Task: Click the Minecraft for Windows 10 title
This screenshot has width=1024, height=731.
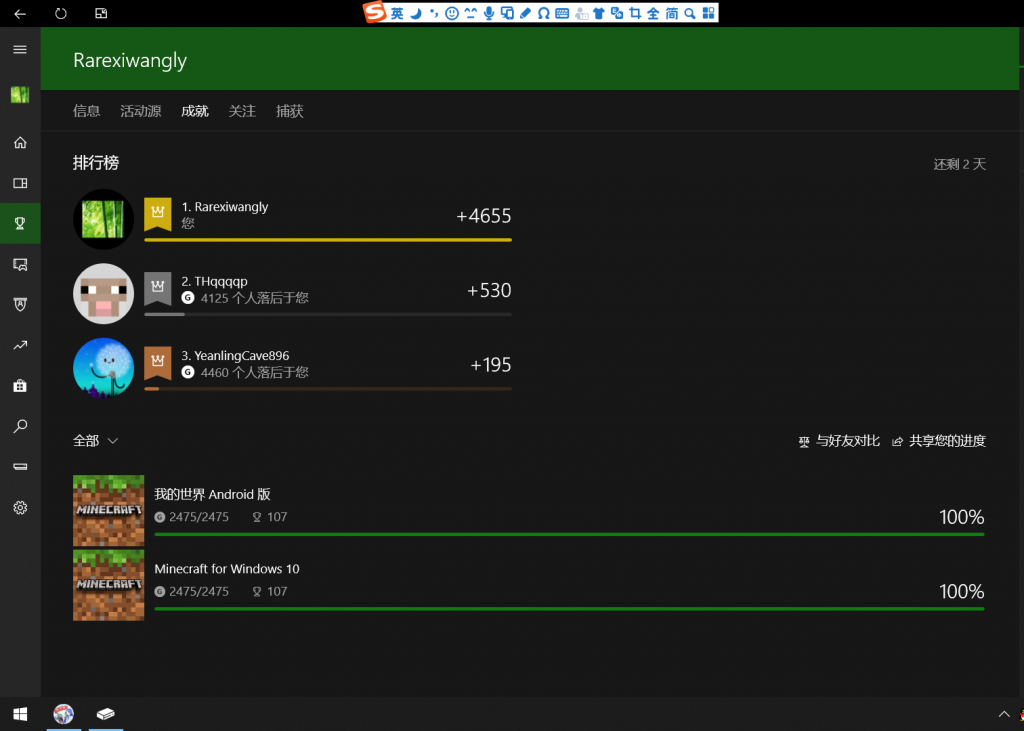Action: pyautogui.click(x=227, y=569)
